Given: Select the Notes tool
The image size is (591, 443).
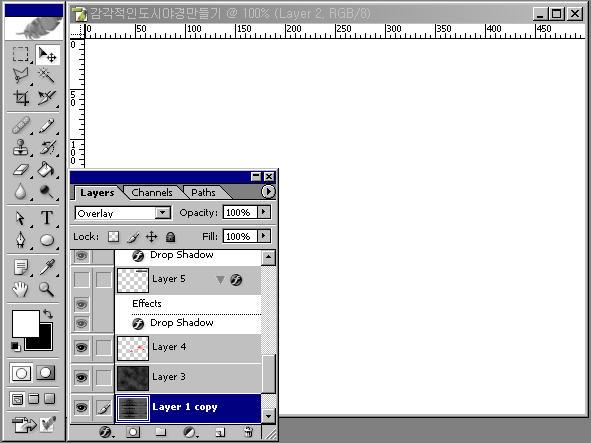Looking at the screenshot, I should coord(20,267).
